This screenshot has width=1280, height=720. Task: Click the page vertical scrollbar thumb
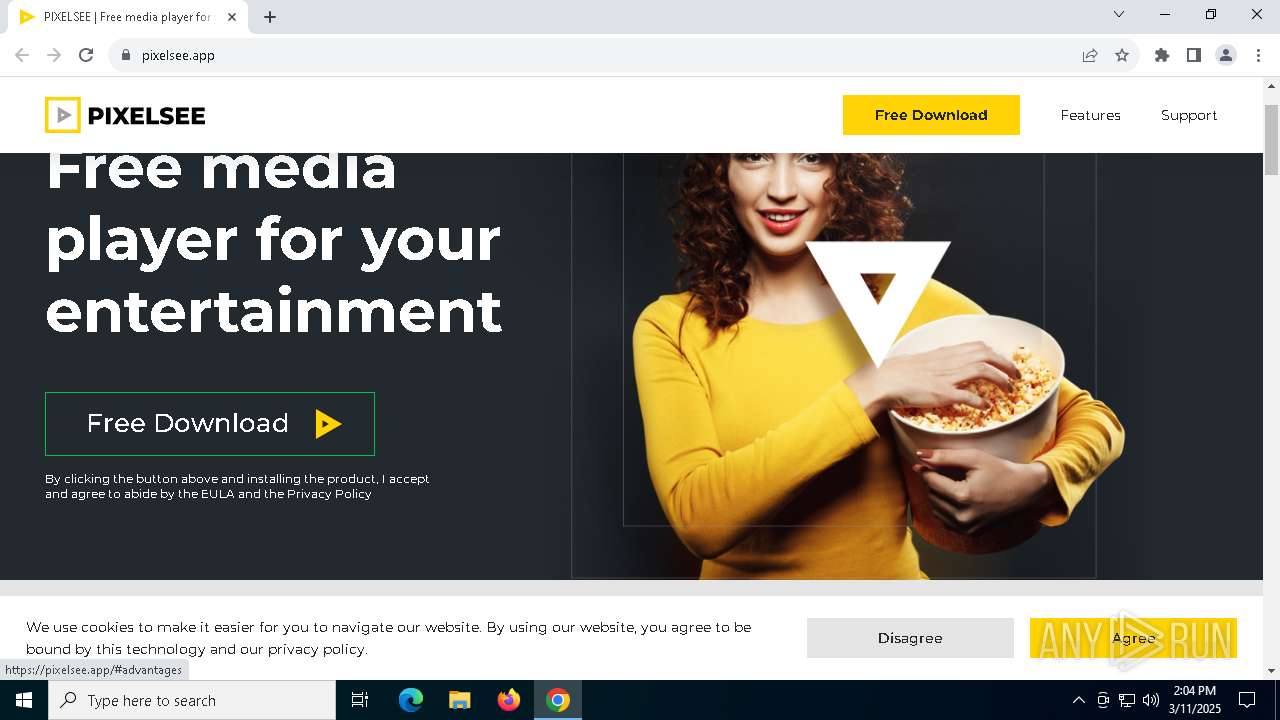pyautogui.click(x=1272, y=138)
